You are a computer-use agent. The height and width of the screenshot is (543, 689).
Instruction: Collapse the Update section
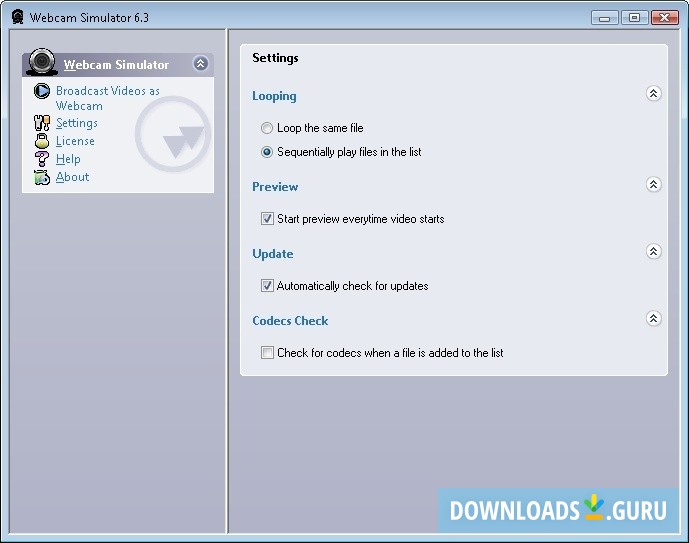coord(653,252)
